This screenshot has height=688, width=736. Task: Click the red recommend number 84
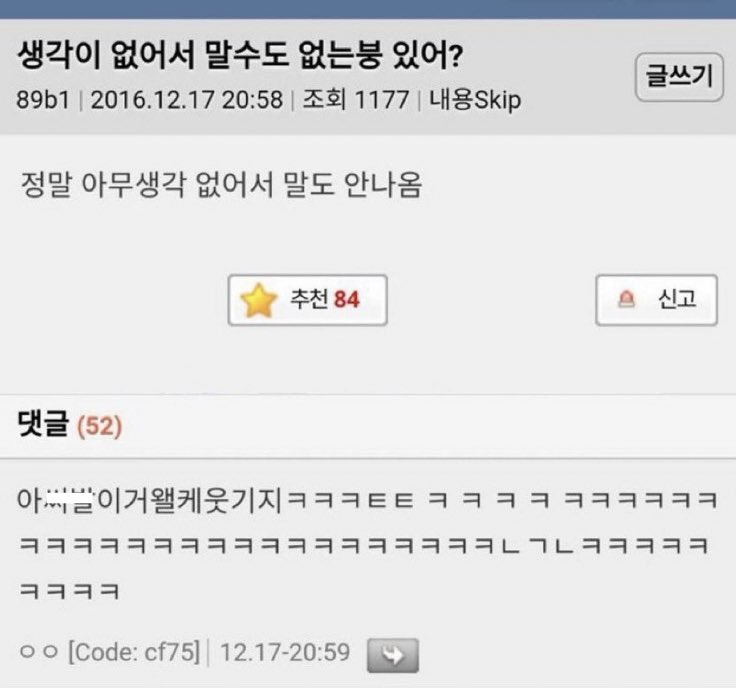[347, 299]
